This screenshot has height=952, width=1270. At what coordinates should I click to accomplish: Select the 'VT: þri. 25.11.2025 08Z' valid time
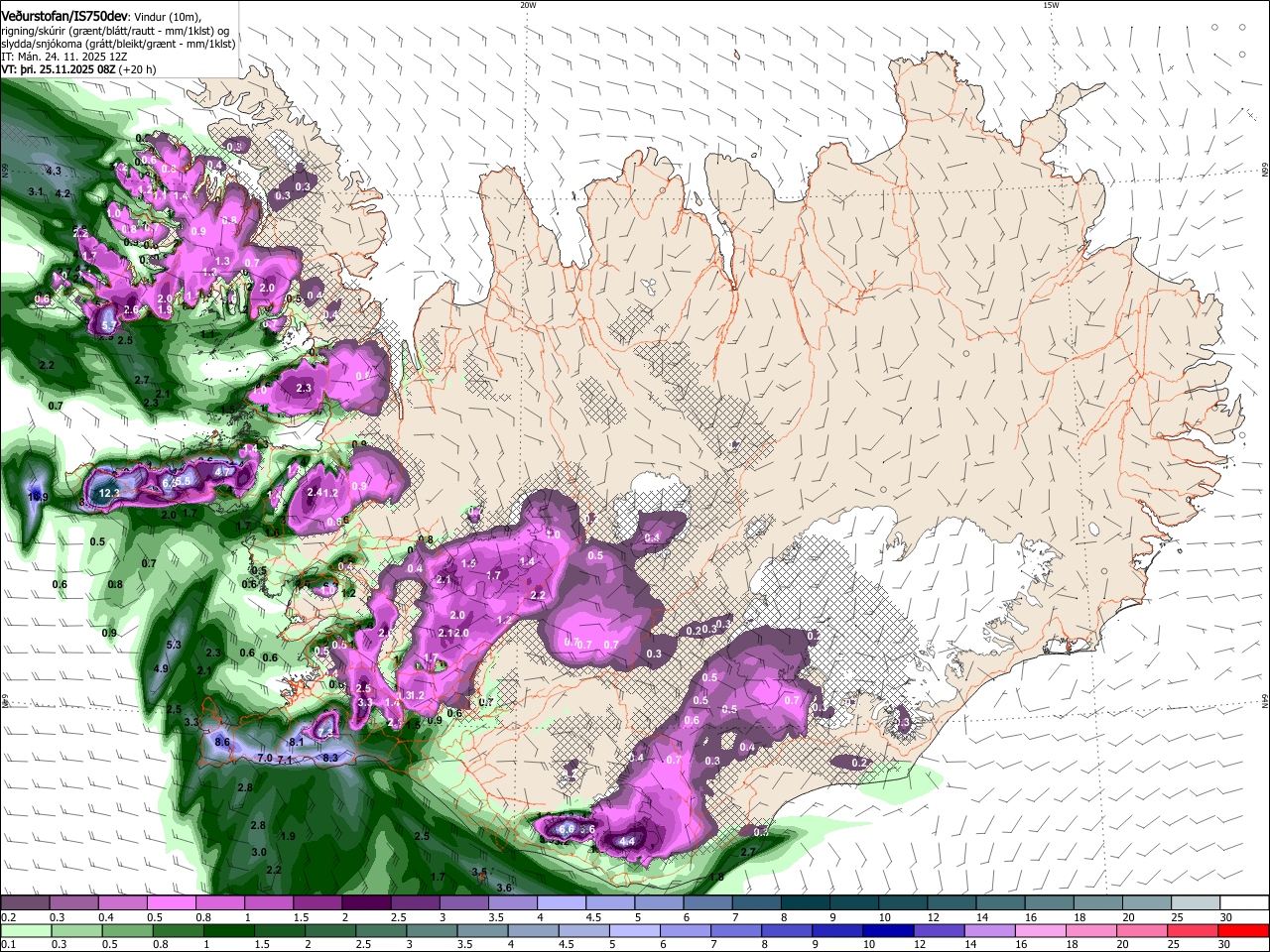[x=60, y=69]
